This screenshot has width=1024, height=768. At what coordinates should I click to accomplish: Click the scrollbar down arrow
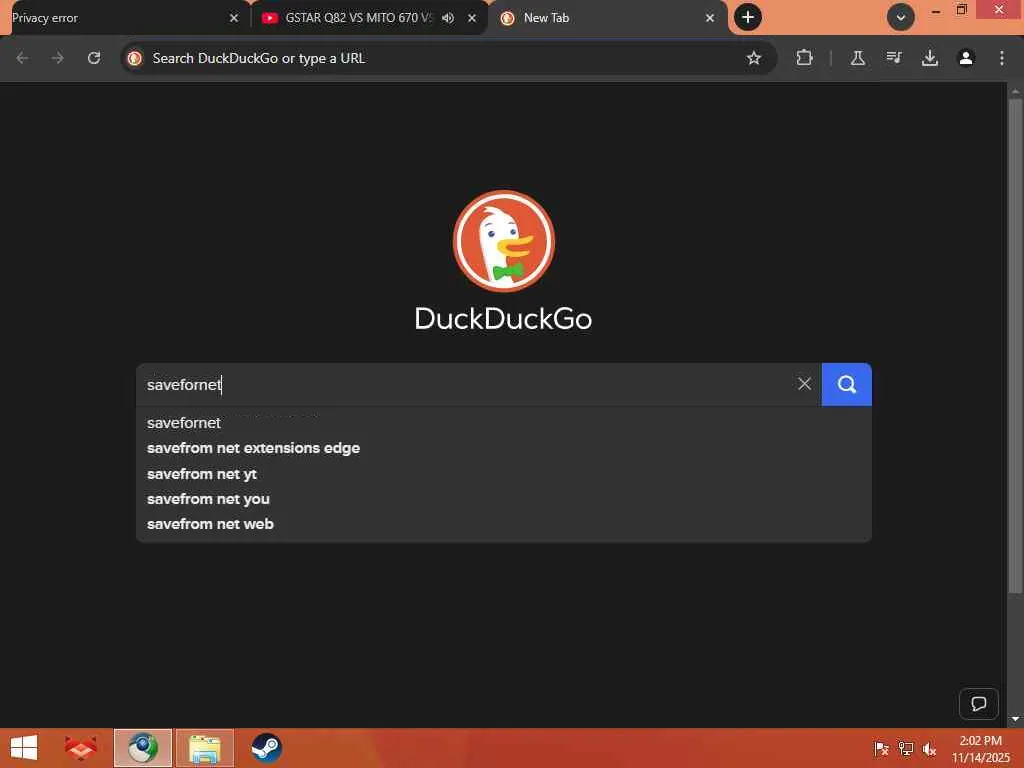pyautogui.click(x=1015, y=719)
